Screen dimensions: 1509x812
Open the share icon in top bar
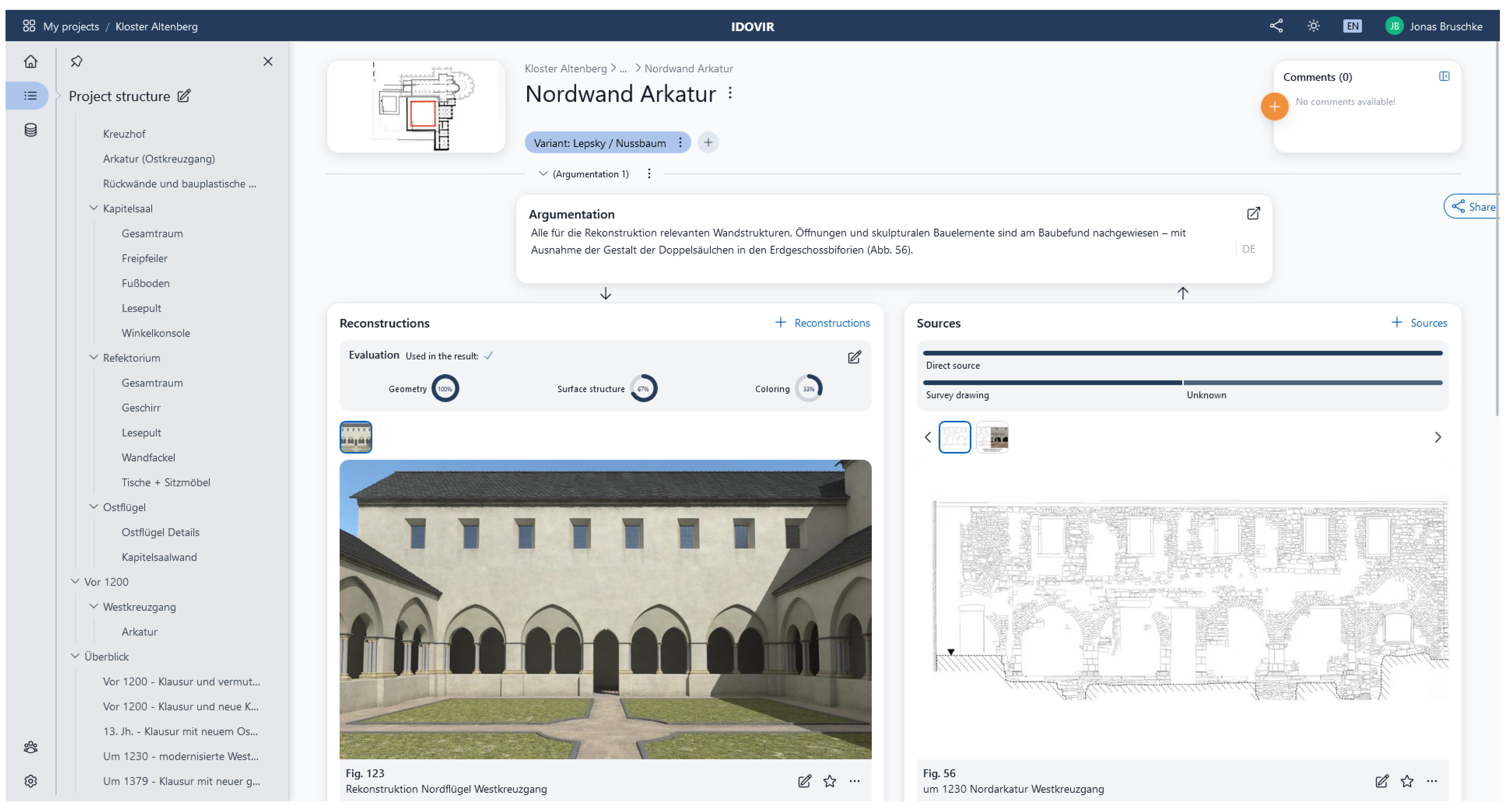pyautogui.click(x=1276, y=26)
